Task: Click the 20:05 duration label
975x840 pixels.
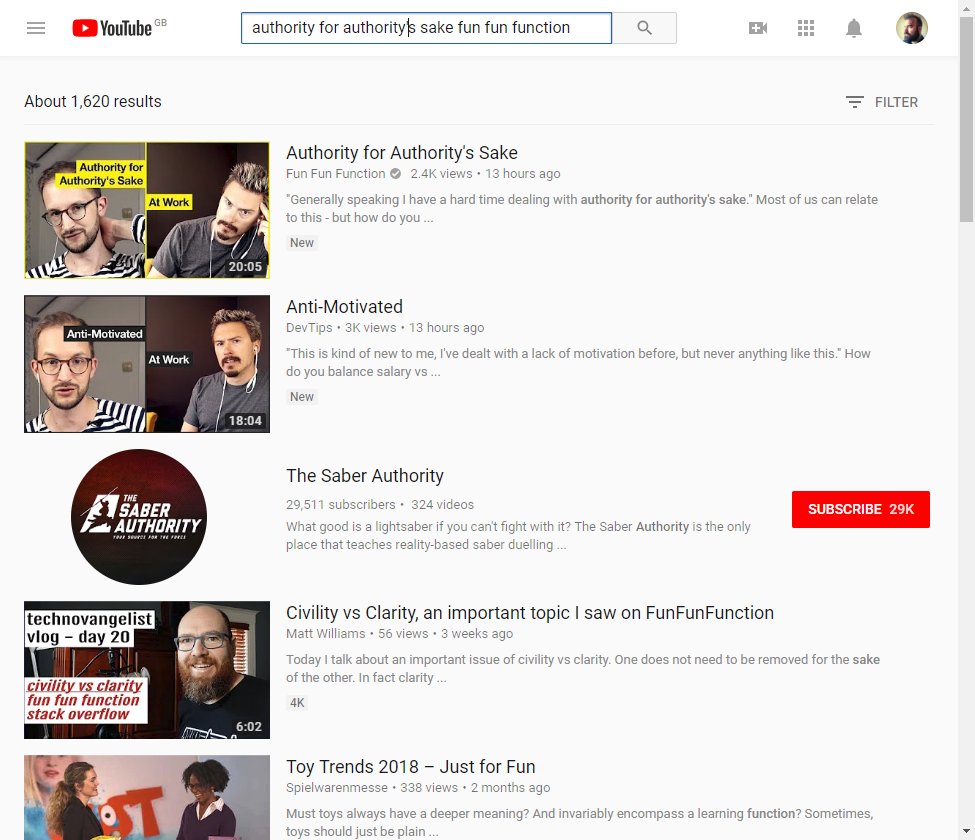Action: pyautogui.click(x=245, y=267)
